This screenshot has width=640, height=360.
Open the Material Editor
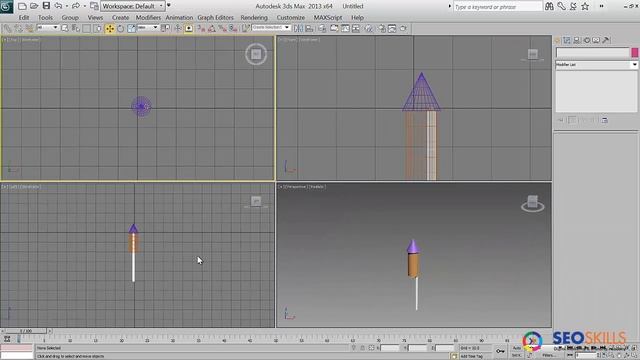click(369, 28)
